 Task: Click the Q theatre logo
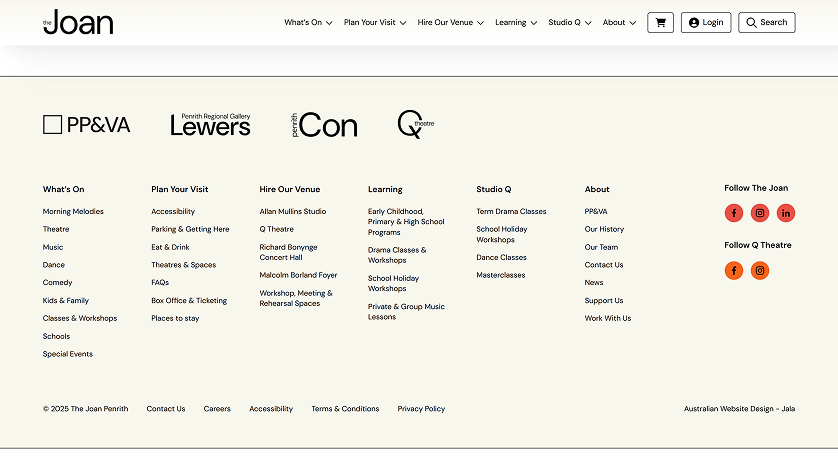tap(416, 124)
